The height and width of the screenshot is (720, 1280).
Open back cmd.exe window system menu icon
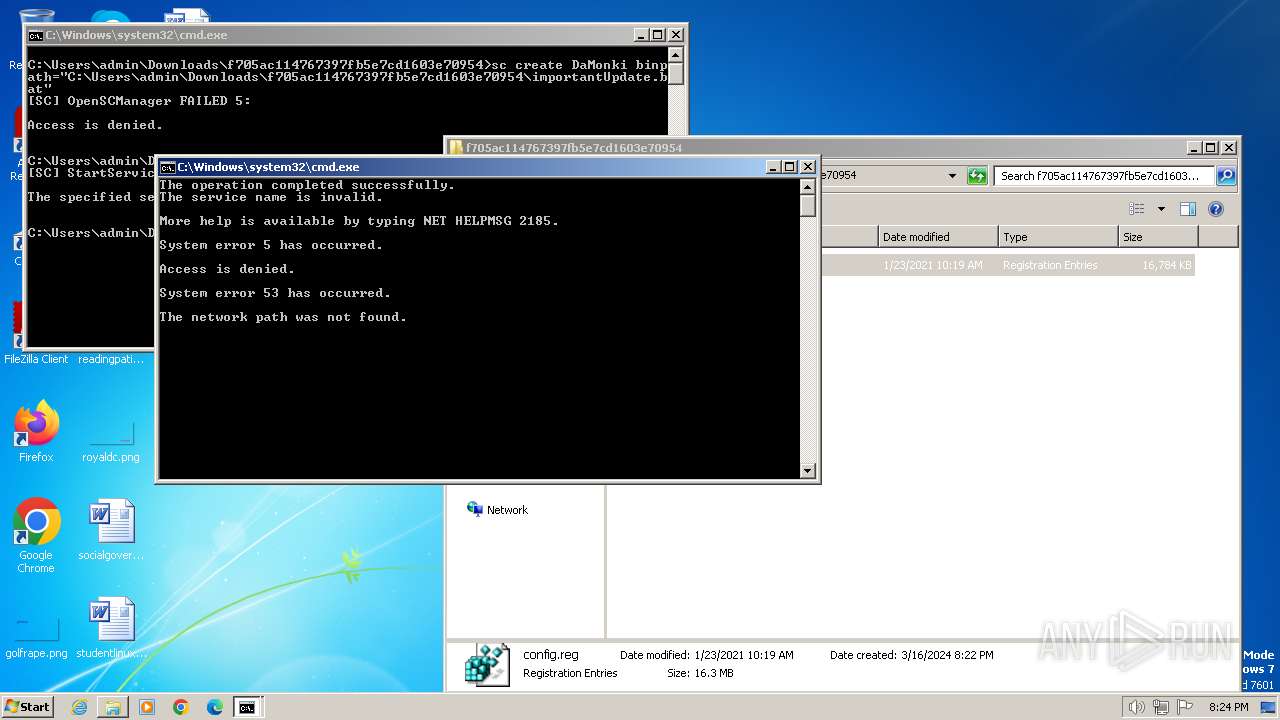coord(35,35)
